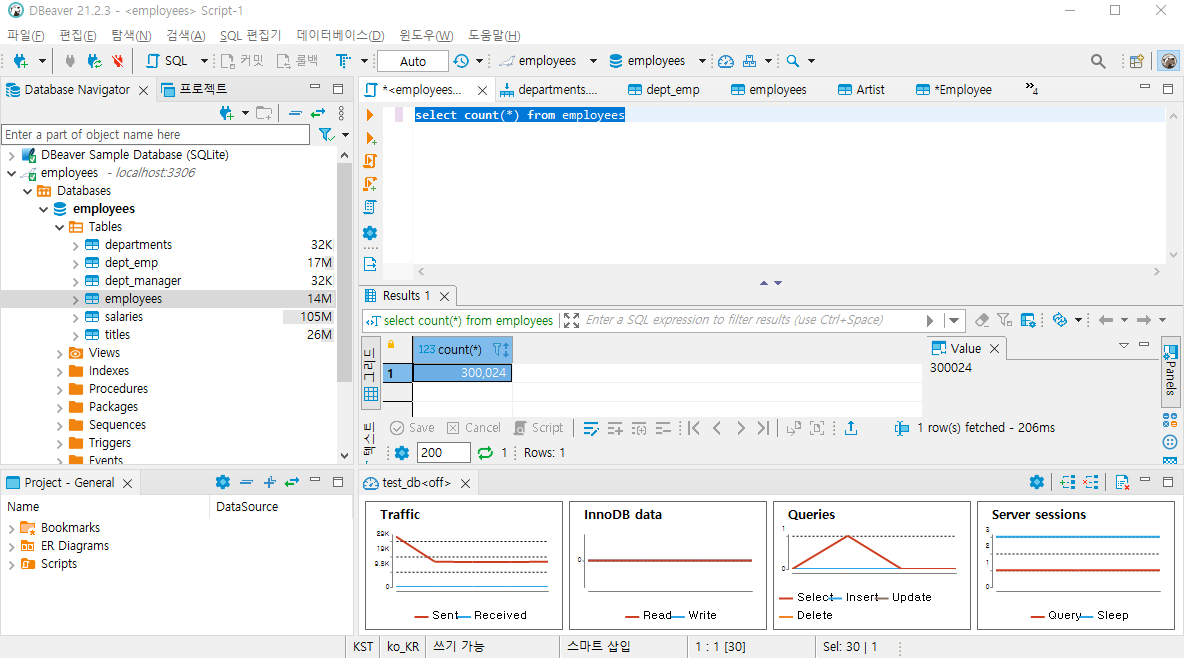Switch to the Artist editor tab

[862, 90]
